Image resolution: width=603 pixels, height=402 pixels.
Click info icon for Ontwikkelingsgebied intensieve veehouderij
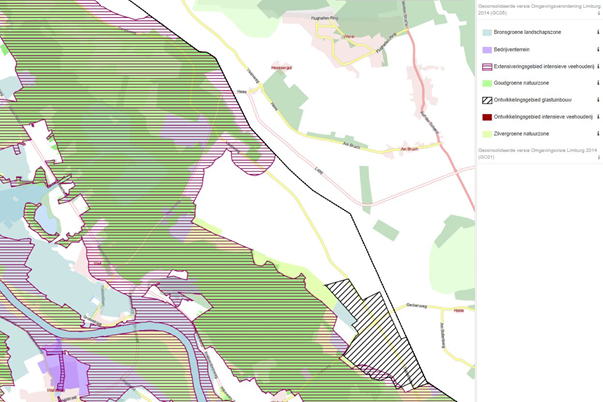click(x=598, y=116)
